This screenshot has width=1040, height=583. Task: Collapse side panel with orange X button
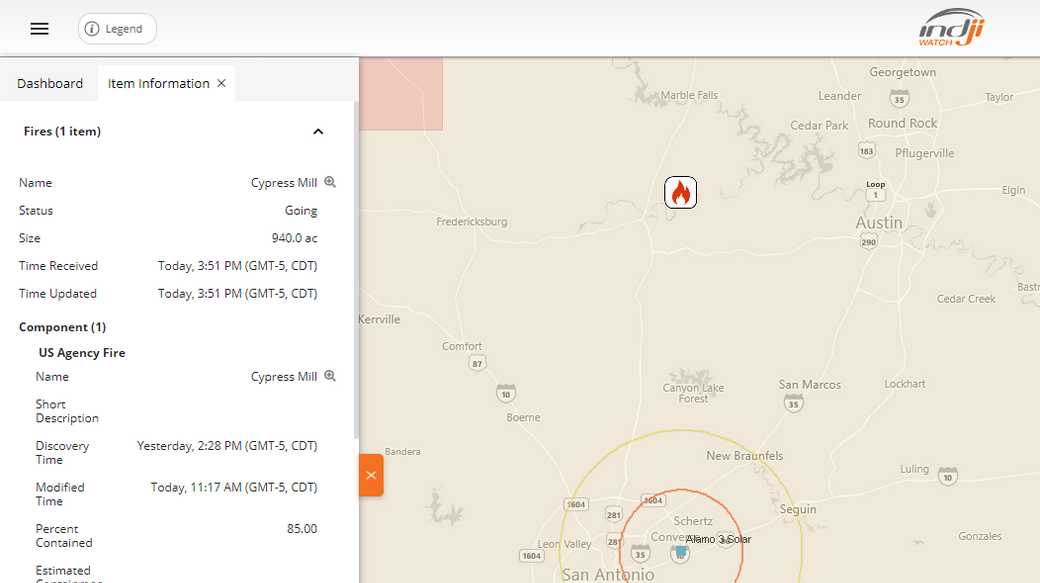coord(371,475)
